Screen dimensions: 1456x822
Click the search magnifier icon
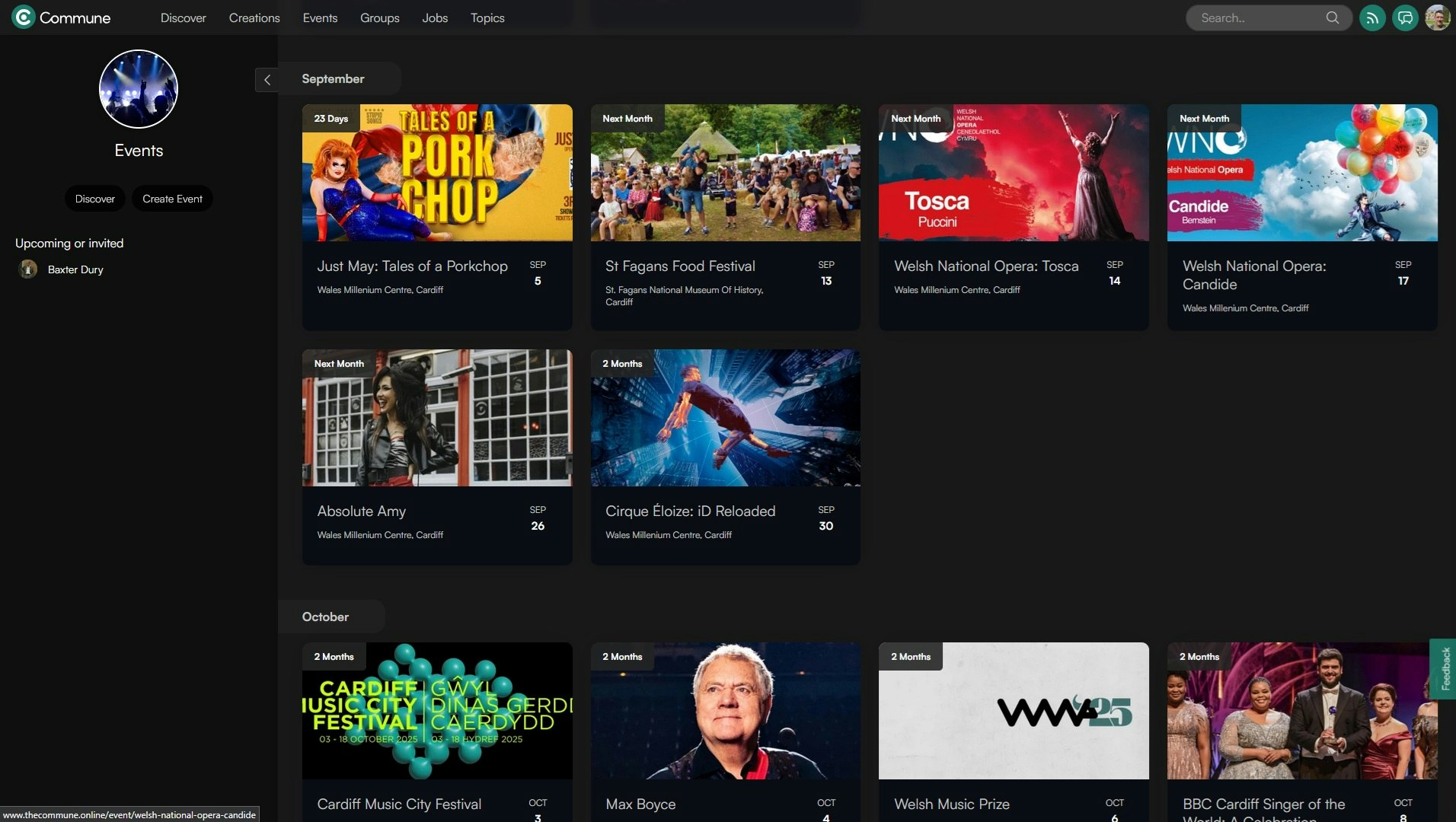pos(1332,18)
